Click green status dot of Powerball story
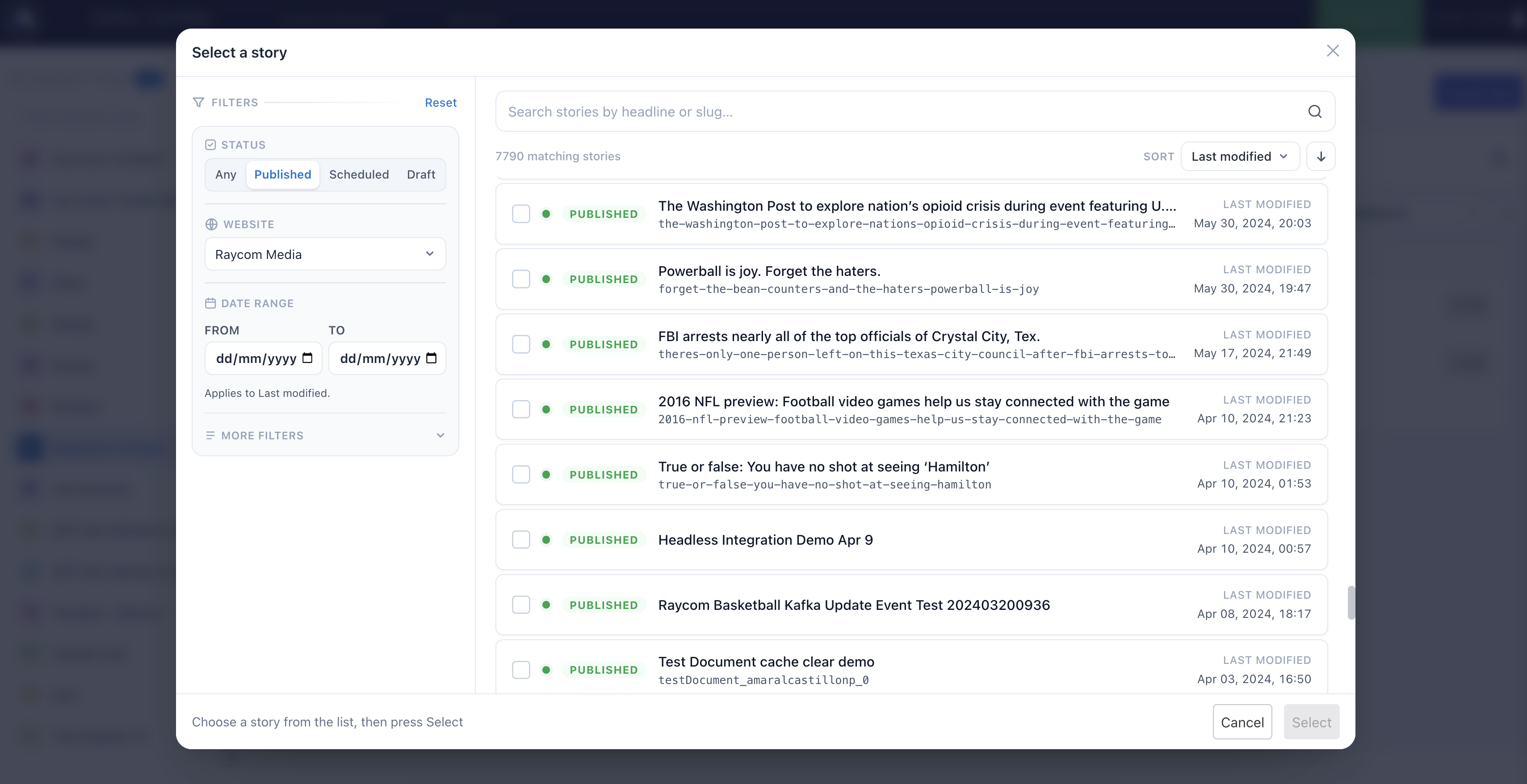1527x784 pixels. pyautogui.click(x=546, y=279)
